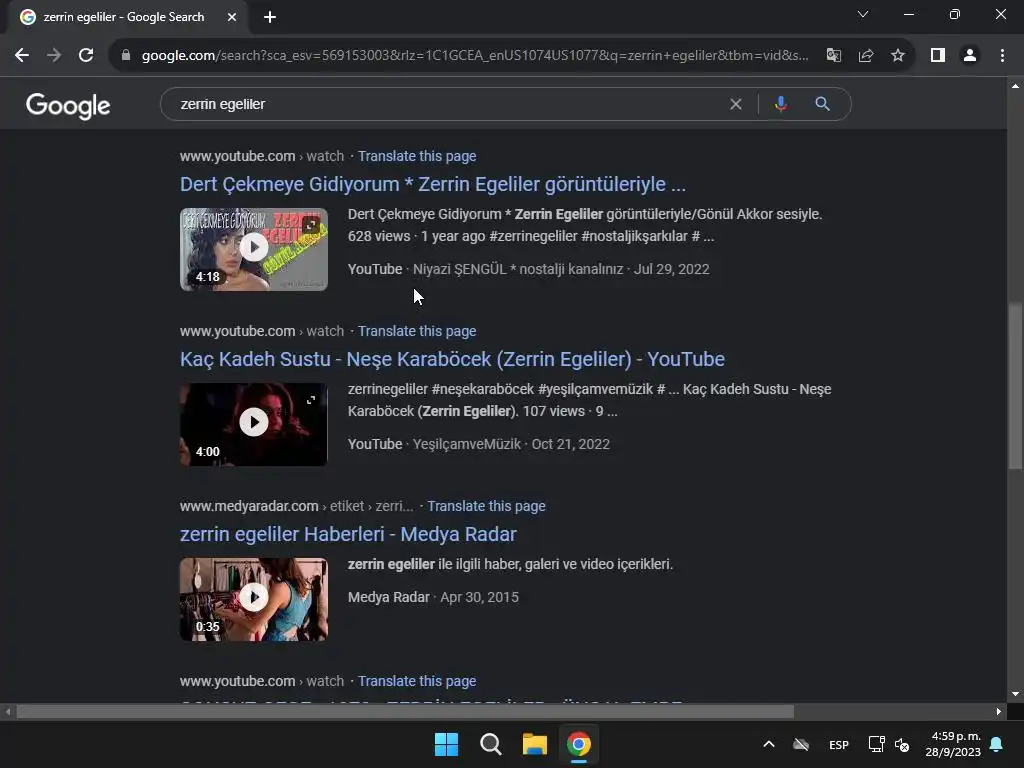Click Chrome icon in taskbar
Image resolution: width=1024 pixels, height=768 pixels.
(x=579, y=744)
